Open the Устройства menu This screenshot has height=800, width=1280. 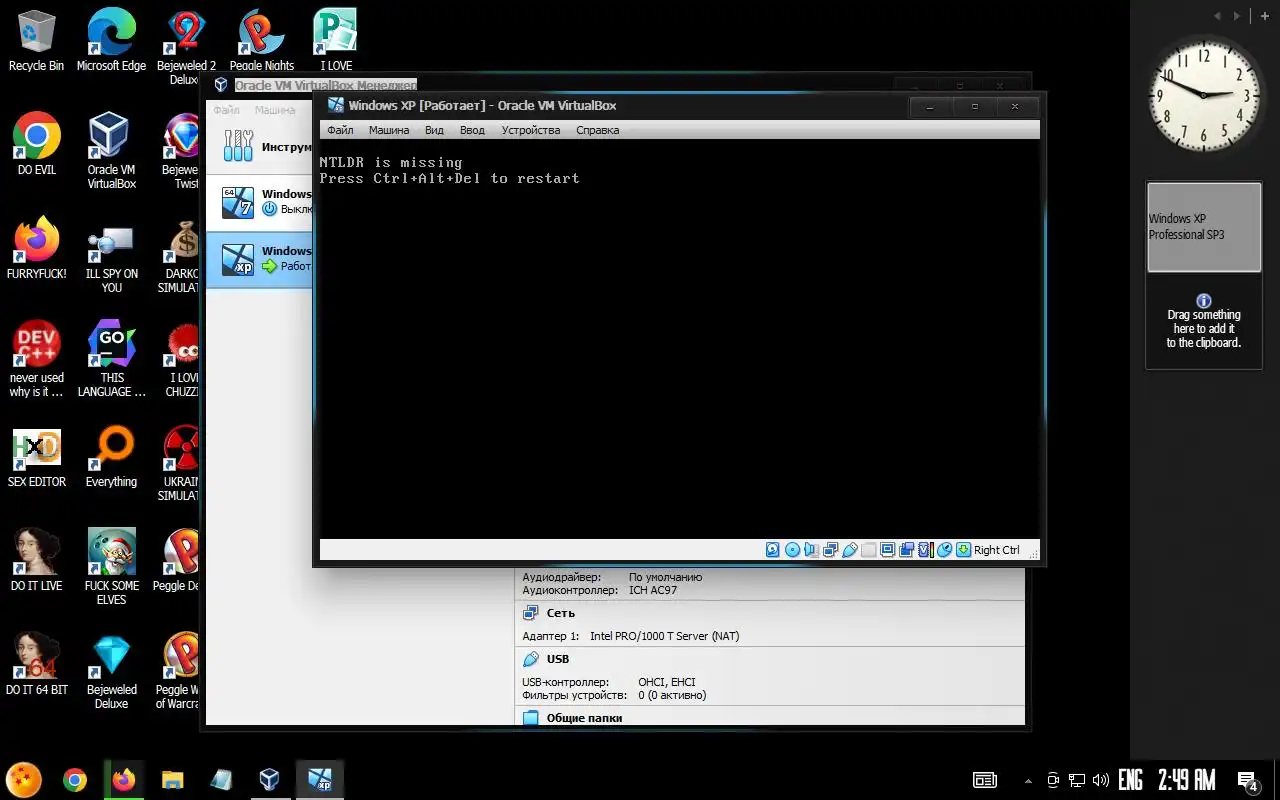click(531, 130)
